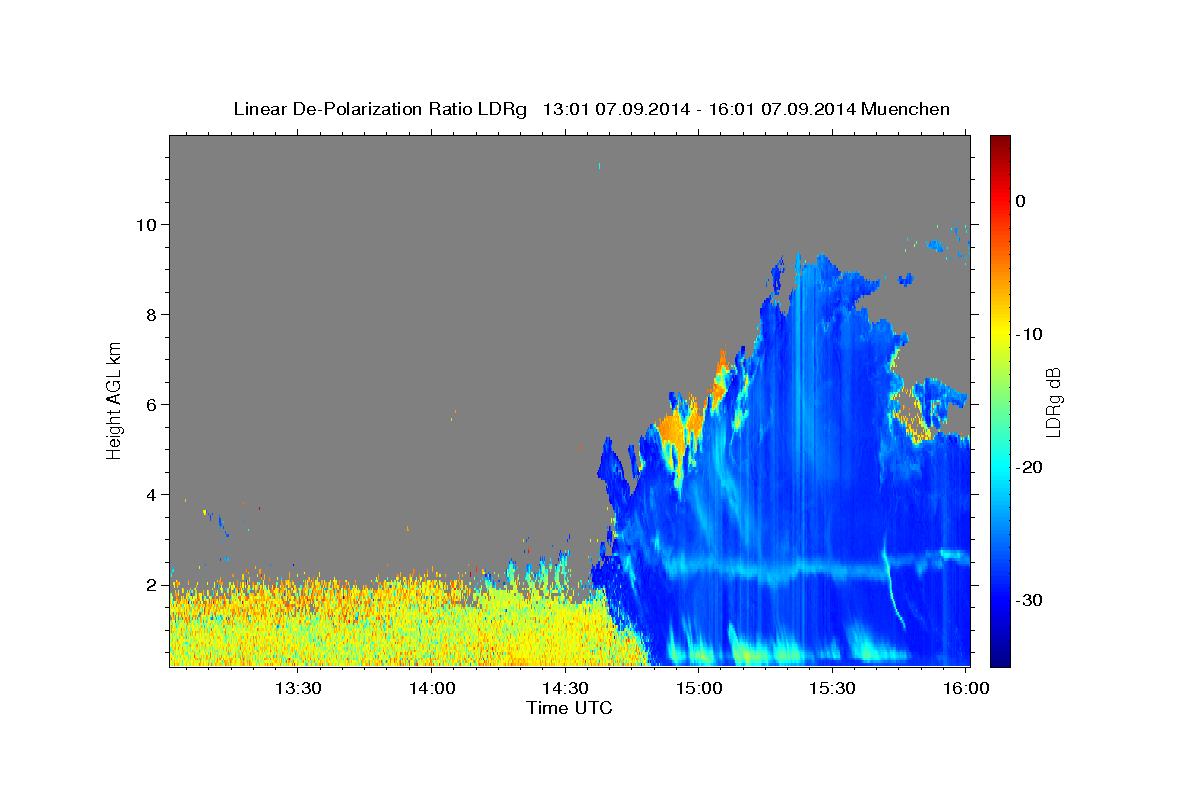Click the colorbar value -30

click(1030, 600)
